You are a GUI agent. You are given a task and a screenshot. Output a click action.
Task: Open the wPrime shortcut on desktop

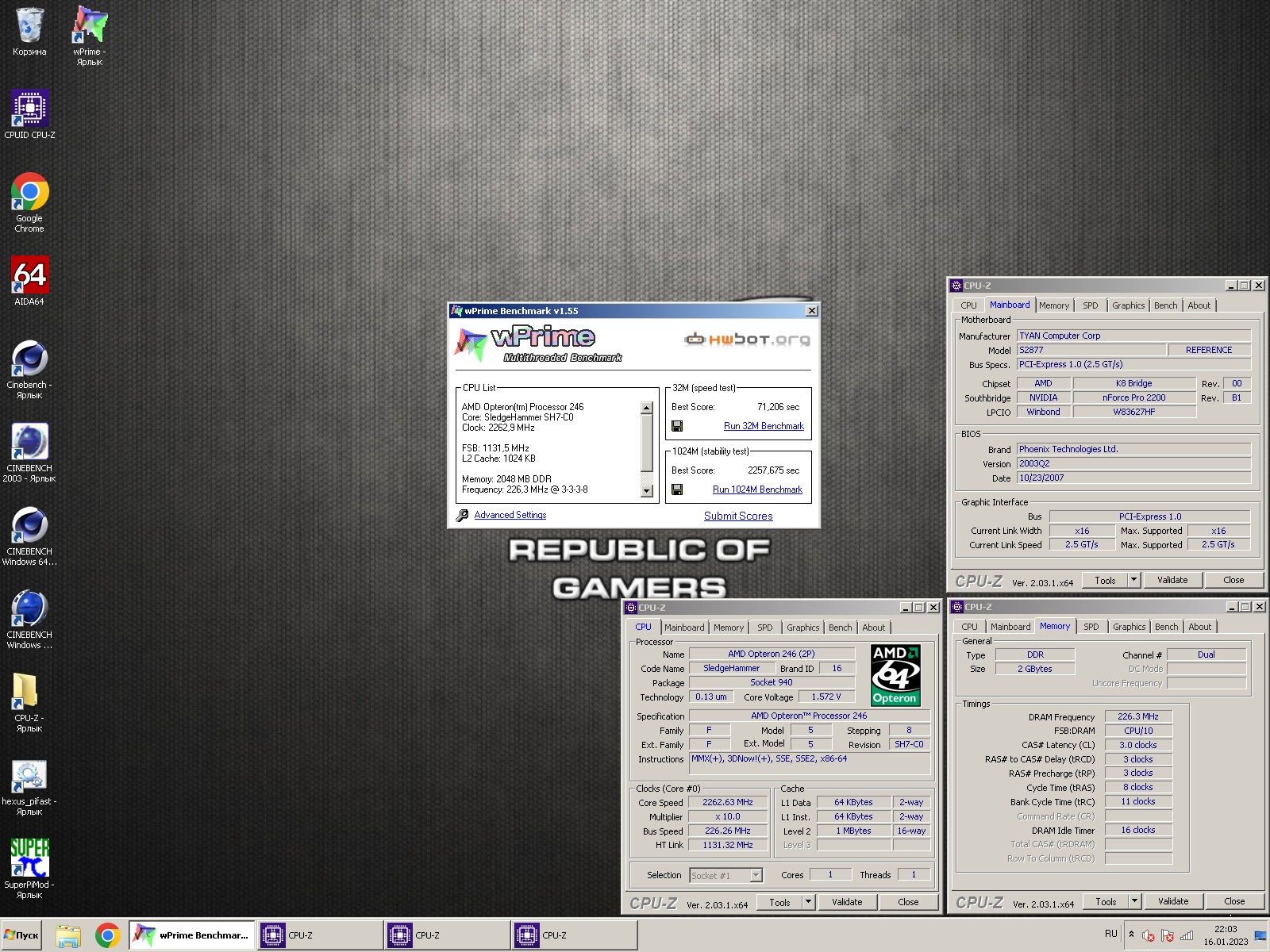click(90, 36)
